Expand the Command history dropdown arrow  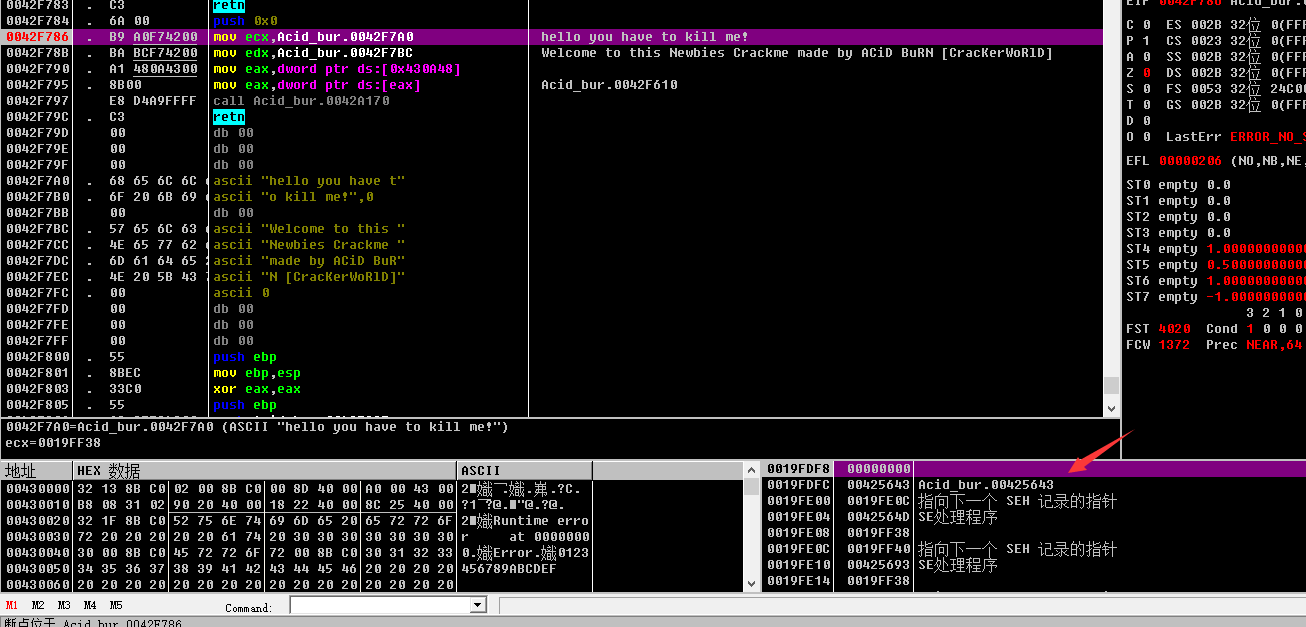[477, 606]
